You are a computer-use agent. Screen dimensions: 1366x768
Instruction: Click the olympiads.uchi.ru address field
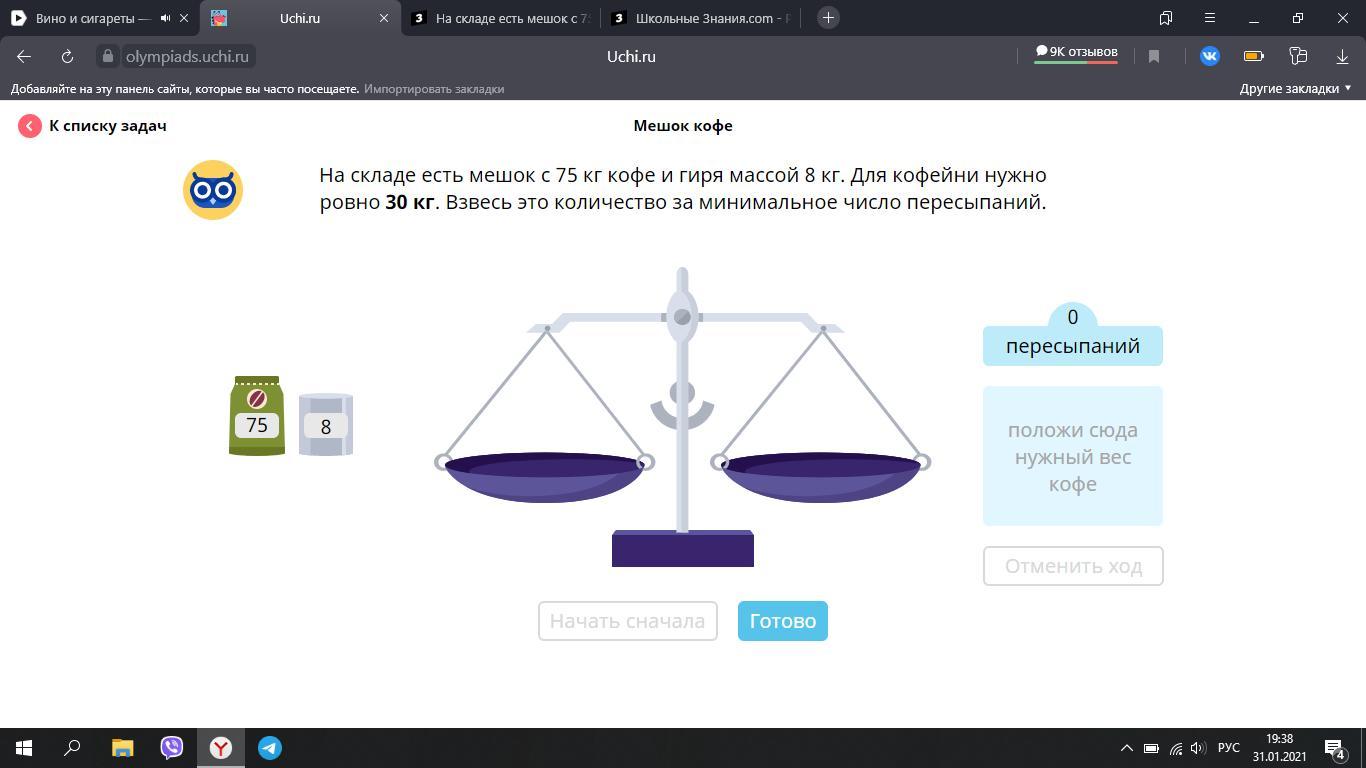(187, 57)
